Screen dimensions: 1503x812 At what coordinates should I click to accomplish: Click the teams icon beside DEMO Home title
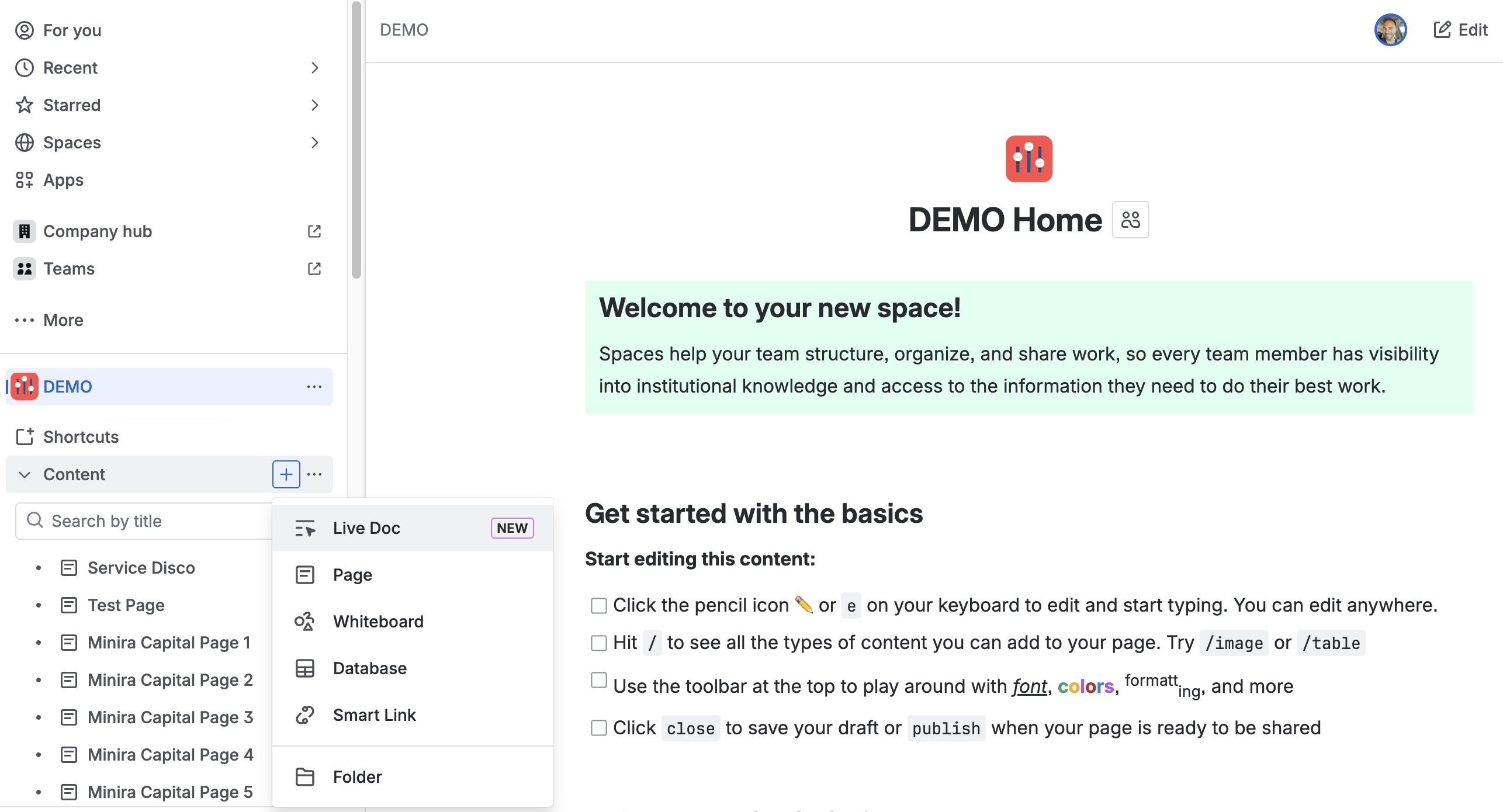tap(1130, 220)
